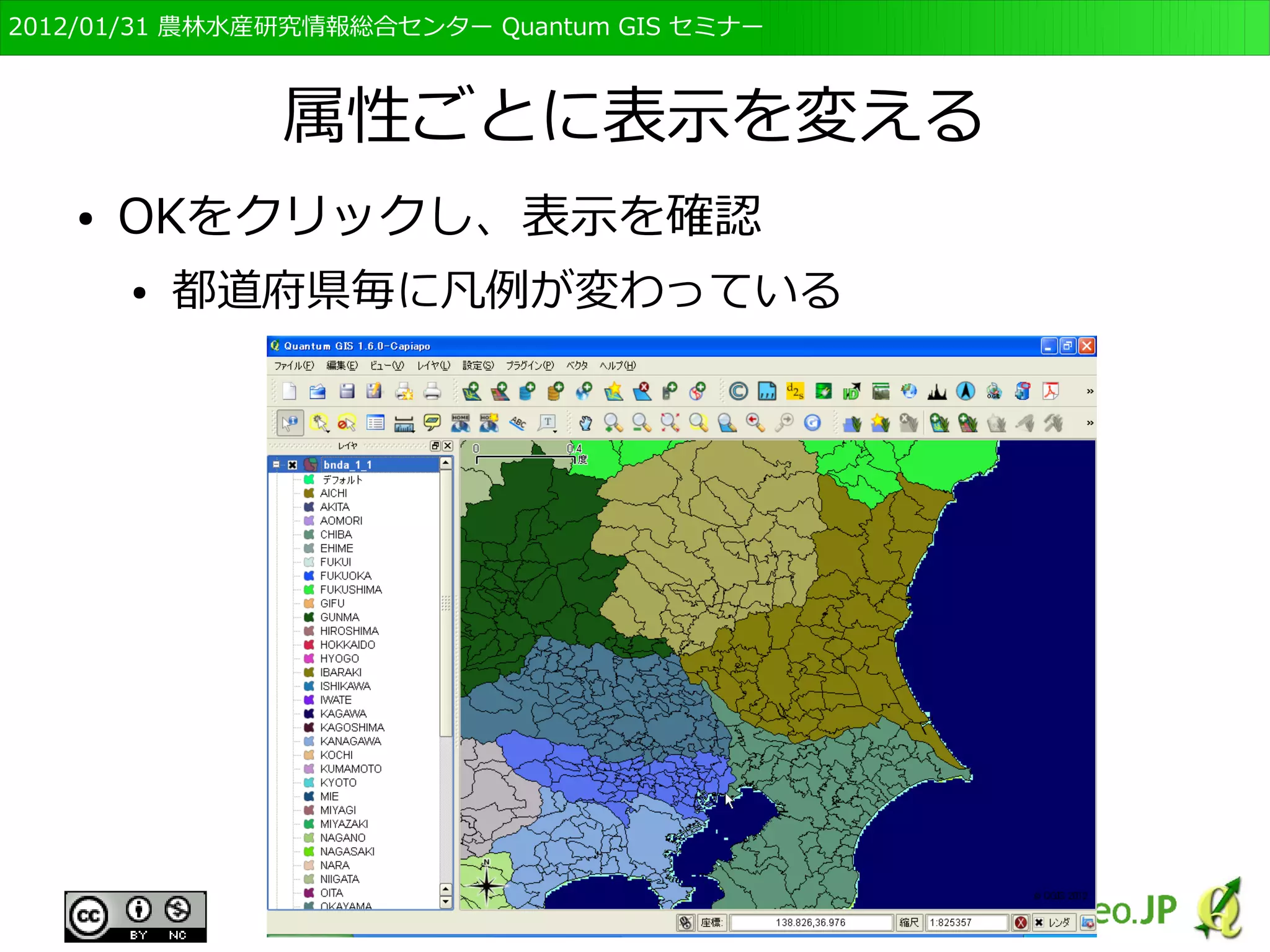This screenshot has width=1270, height=952.
Task: Click the Add Vector Layer icon
Action: coord(471,391)
